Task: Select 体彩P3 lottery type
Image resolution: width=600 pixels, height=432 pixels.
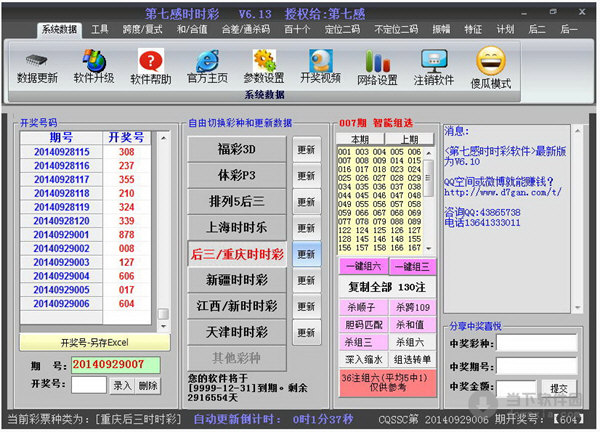Action: (236, 175)
